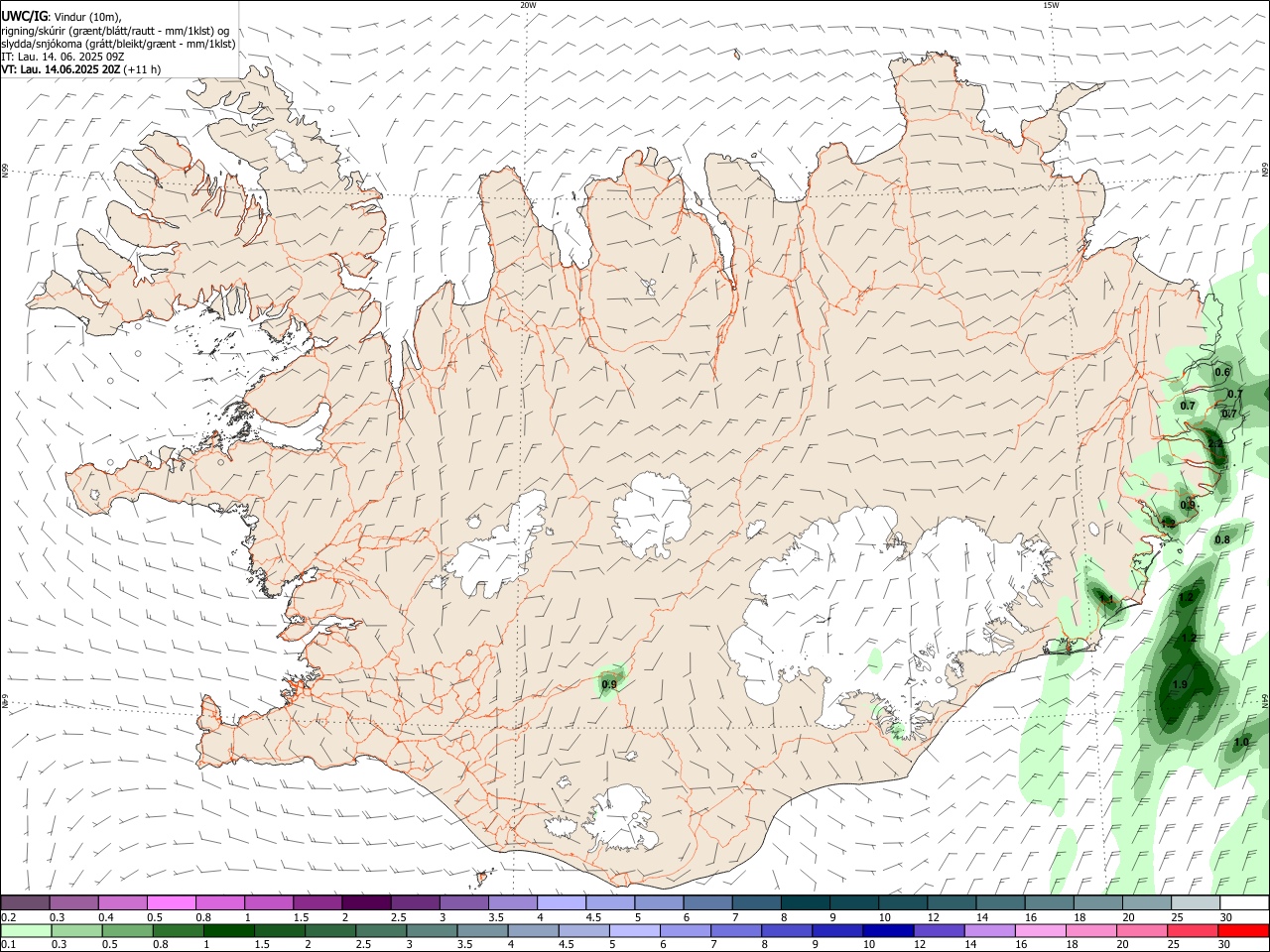
Task: Click the 'slydda/snjókoma' legend description line
Action: 118,44
